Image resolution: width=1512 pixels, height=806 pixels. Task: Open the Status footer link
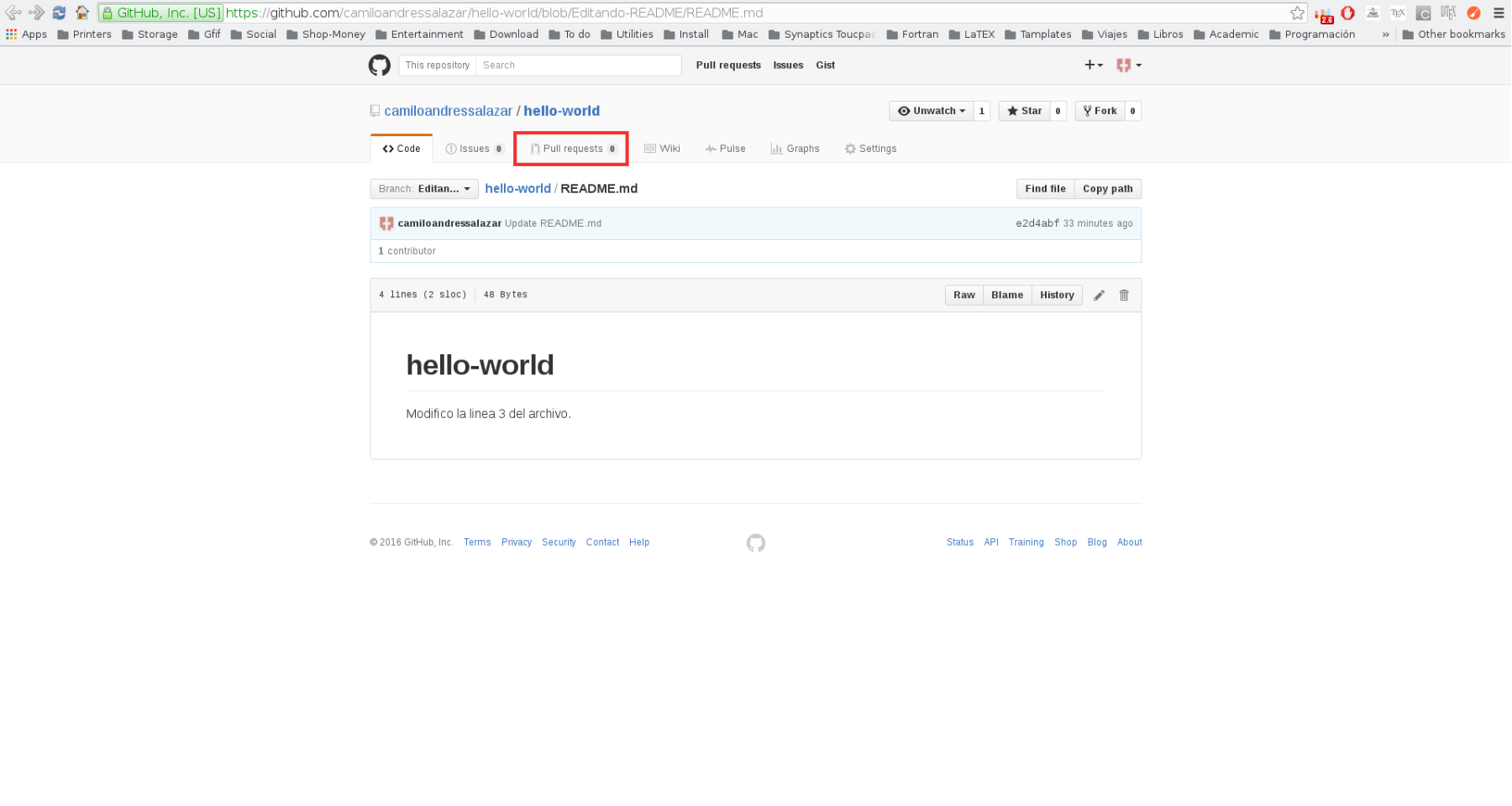[960, 542]
